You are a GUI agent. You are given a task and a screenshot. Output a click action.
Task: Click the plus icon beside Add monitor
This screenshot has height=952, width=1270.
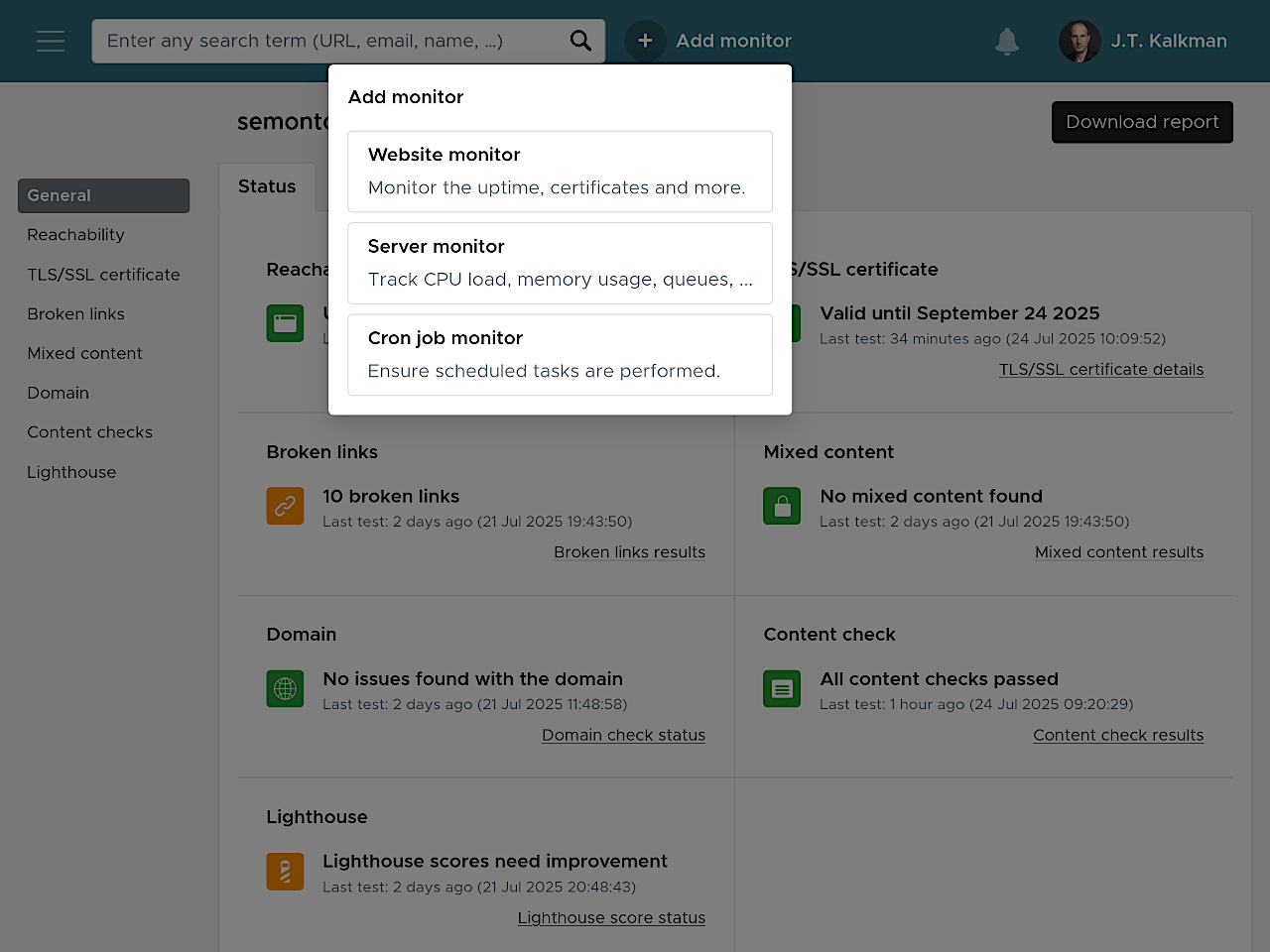point(645,41)
